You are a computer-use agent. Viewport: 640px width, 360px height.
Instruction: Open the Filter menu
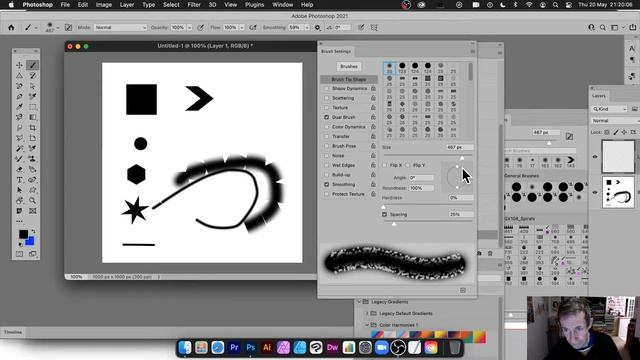tap(194, 5)
